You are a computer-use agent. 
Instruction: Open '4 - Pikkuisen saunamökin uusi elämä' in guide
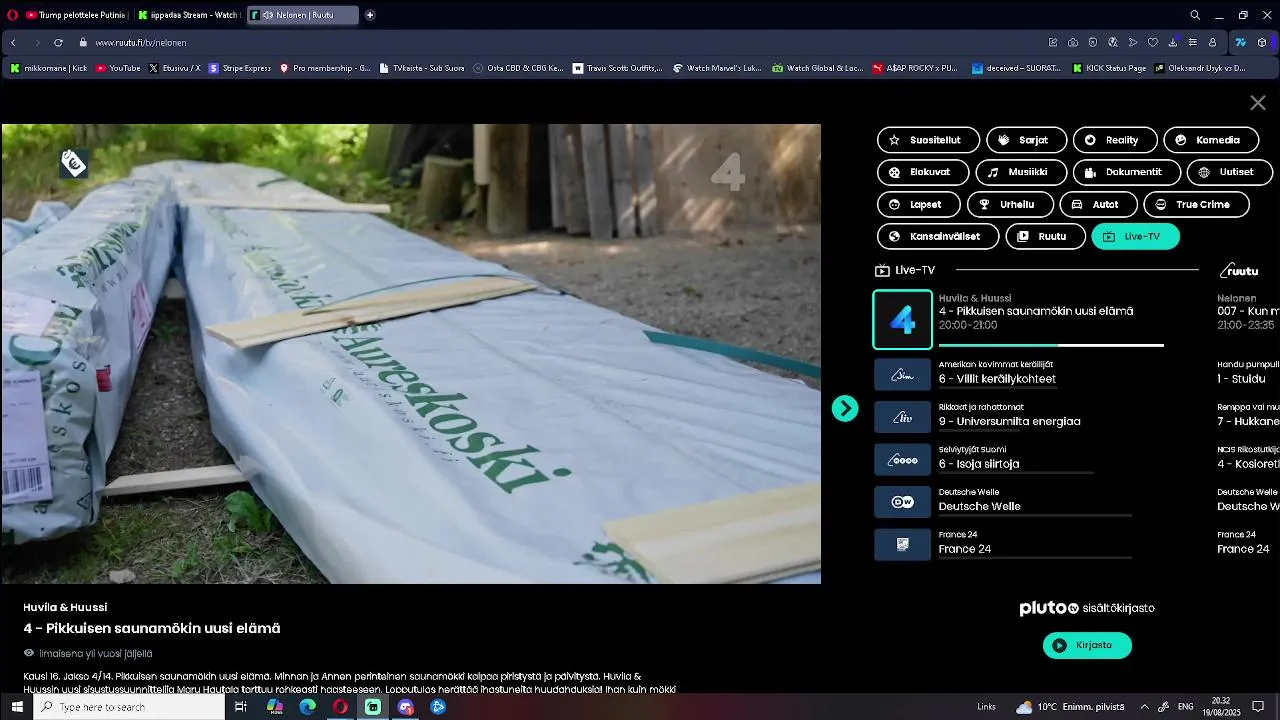pyautogui.click(x=1036, y=311)
